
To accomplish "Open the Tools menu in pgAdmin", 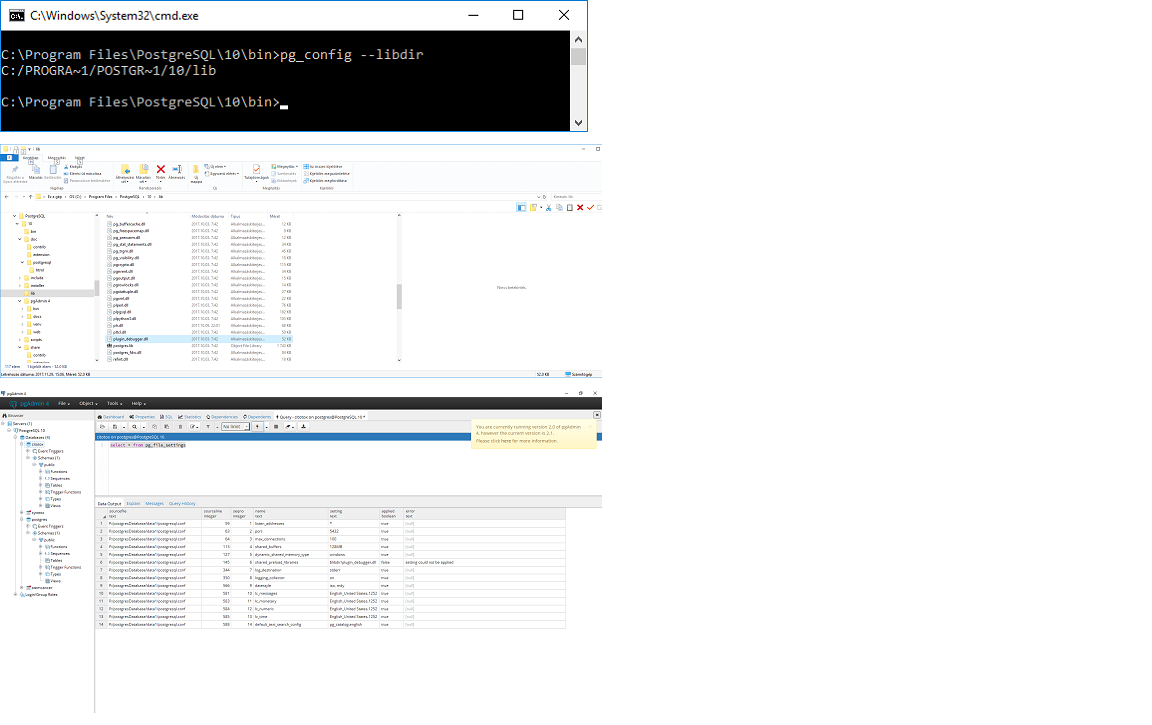I will click(x=113, y=403).
